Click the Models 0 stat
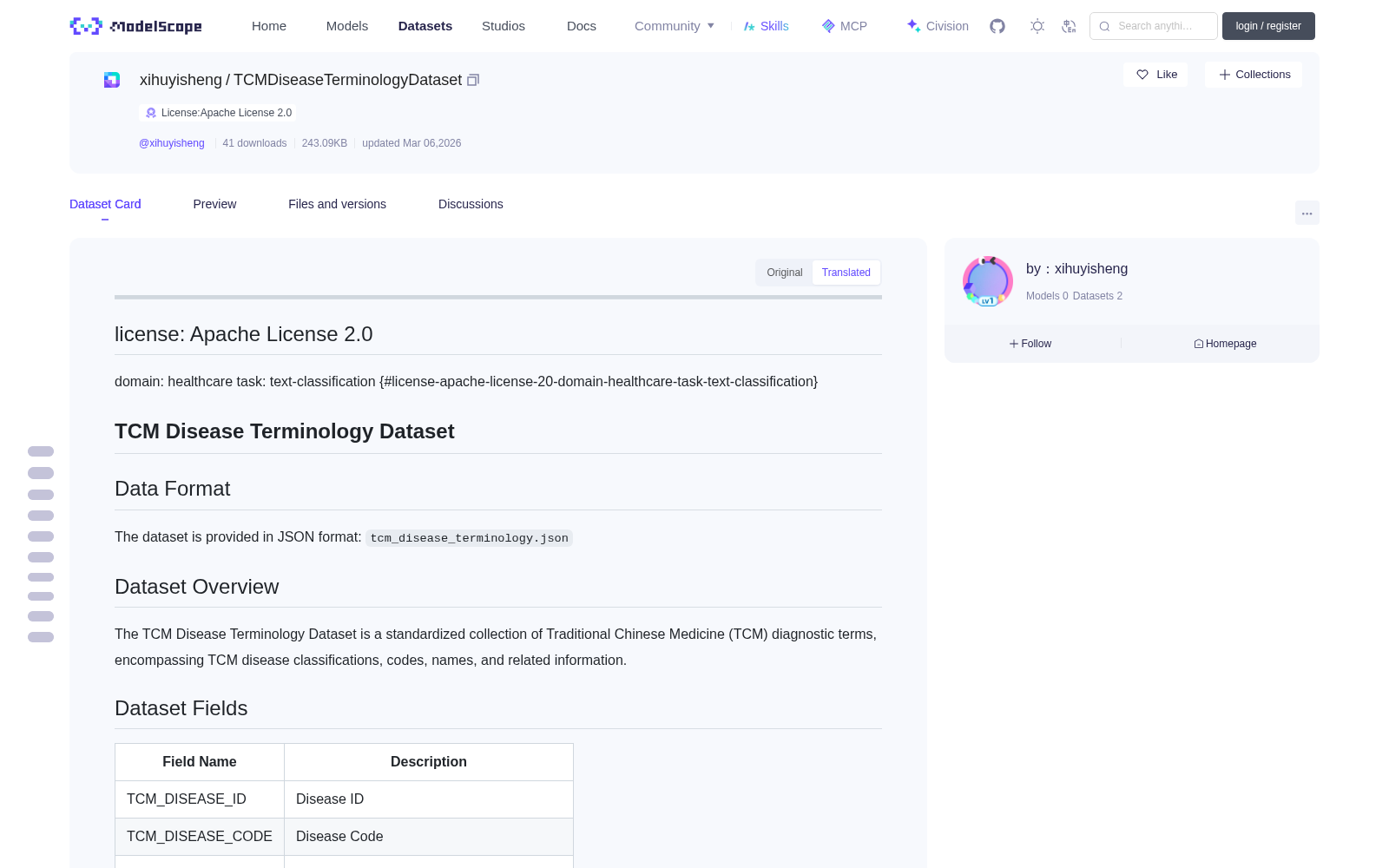Screen dimensions: 1389x868 coord(1047,296)
